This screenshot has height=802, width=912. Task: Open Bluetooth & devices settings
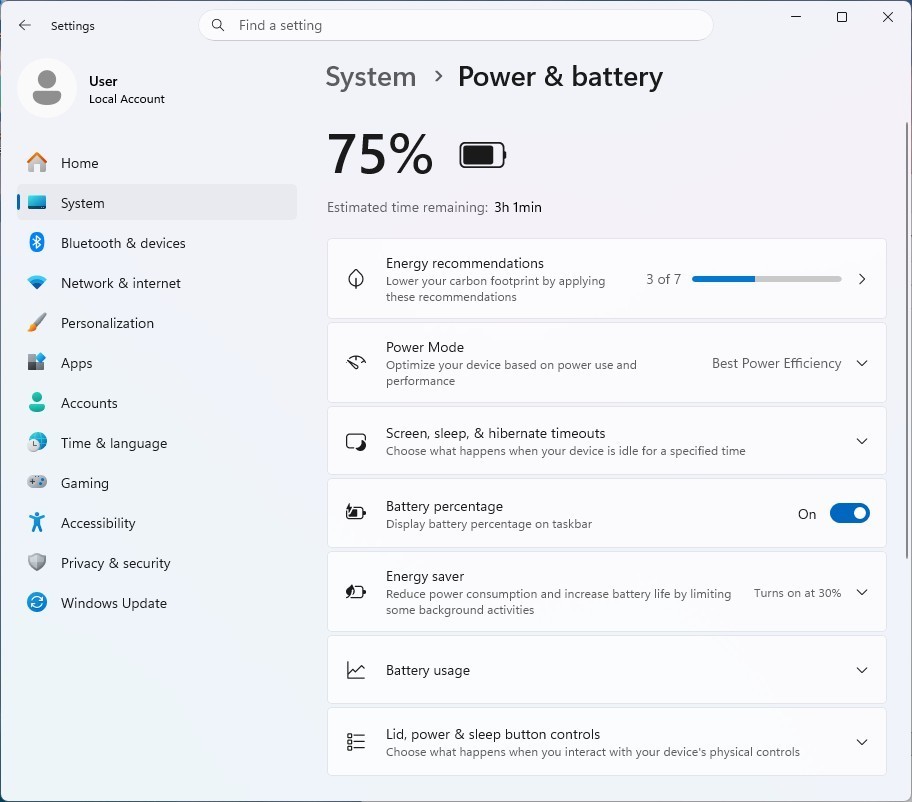157,243
